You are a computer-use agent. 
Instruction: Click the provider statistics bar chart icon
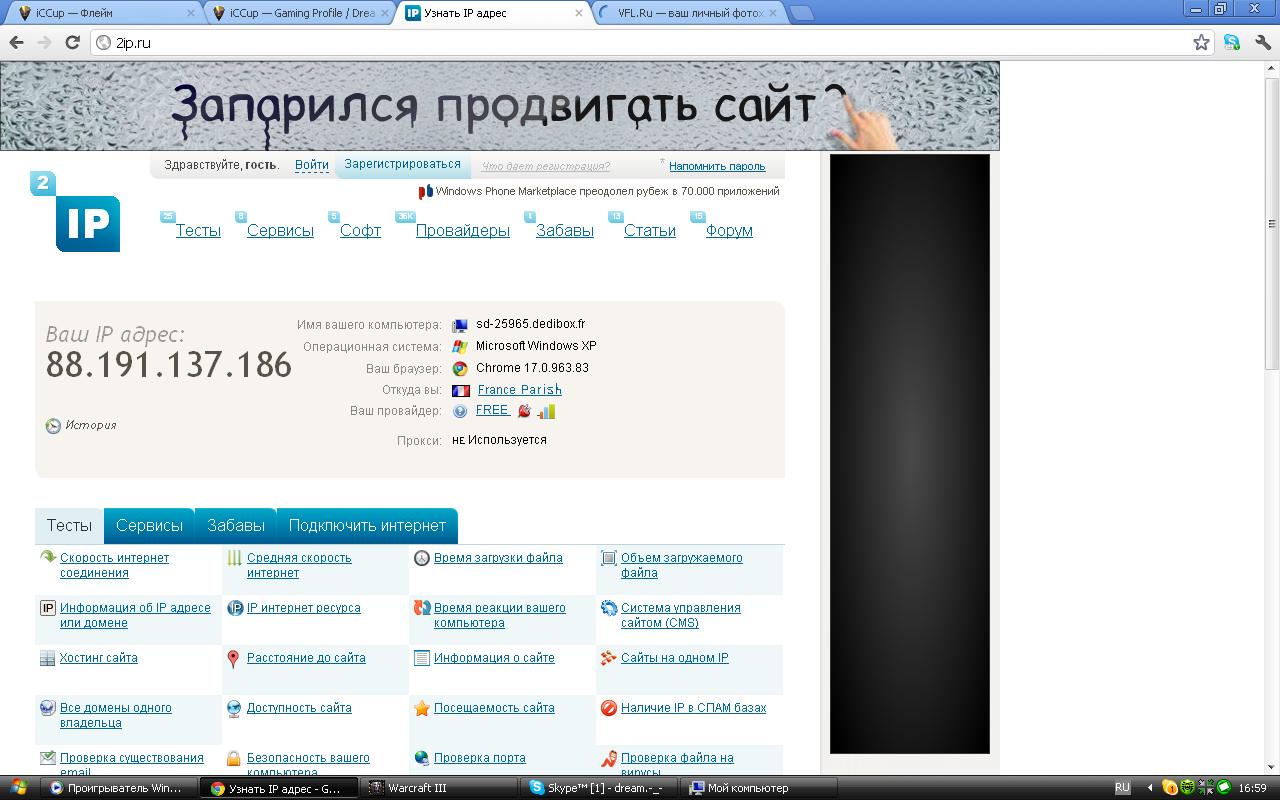pos(546,411)
